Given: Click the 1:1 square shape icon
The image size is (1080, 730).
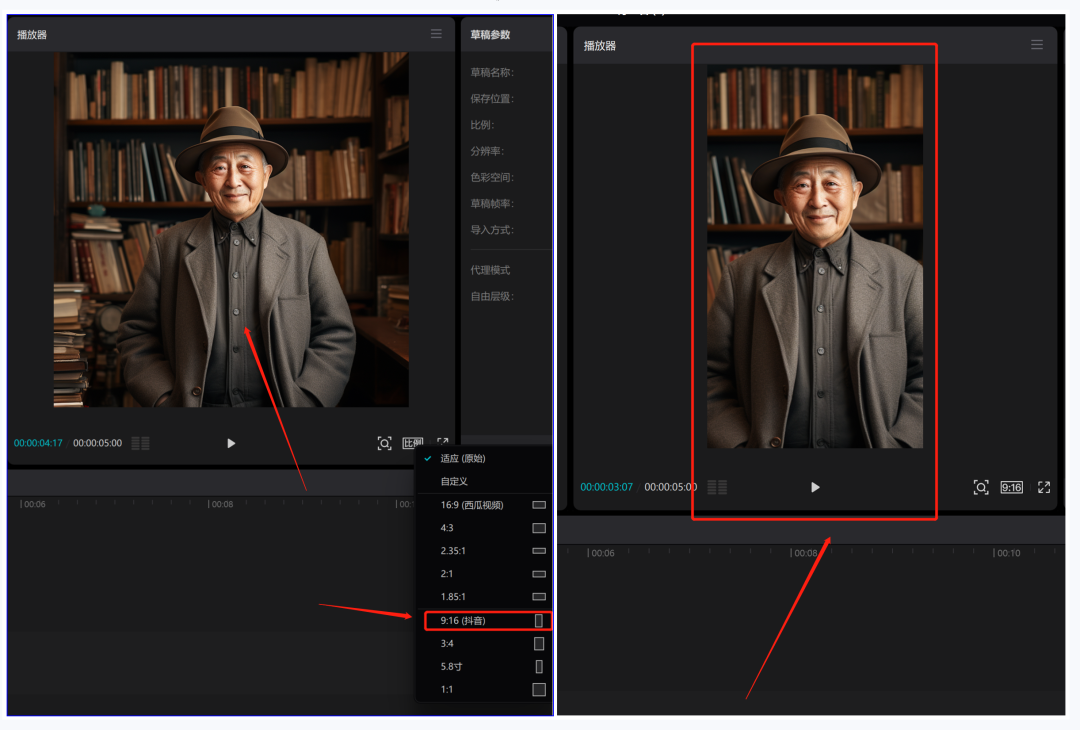Looking at the screenshot, I should tap(539, 689).
